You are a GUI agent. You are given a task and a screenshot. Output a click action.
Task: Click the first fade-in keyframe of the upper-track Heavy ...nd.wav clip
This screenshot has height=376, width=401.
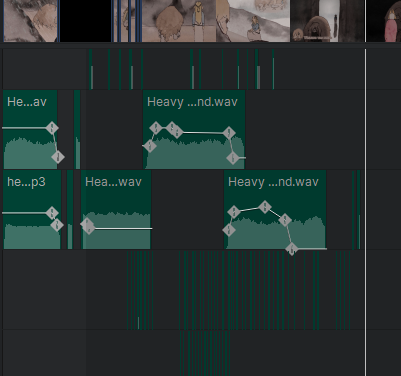pyautogui.click(x=150, y=146)
